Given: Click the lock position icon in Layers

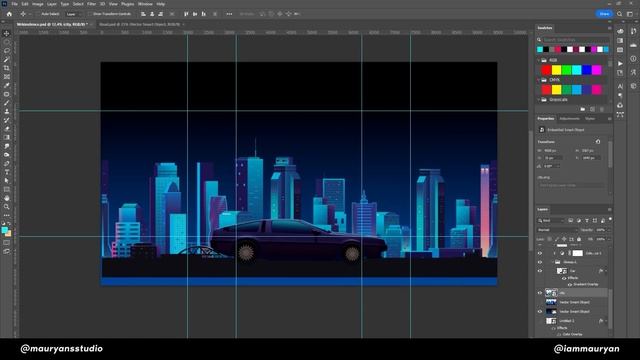Looking at the screenshot, I should (x=564, y=239).
